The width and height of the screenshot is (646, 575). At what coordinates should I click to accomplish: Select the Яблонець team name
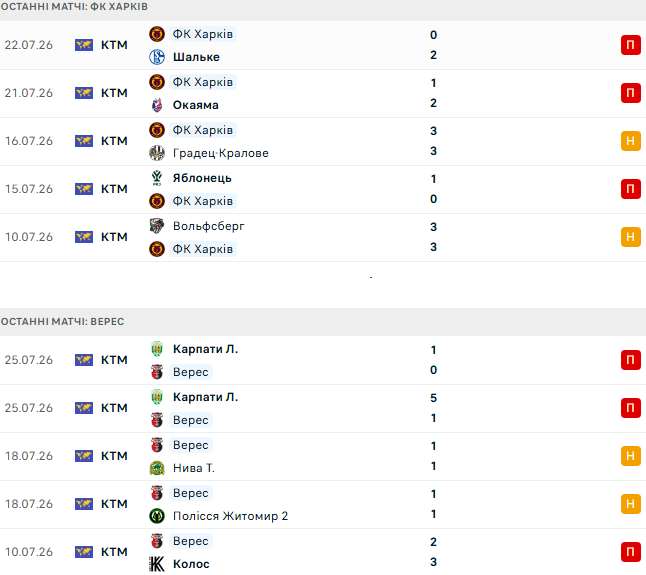click(202, 178)
